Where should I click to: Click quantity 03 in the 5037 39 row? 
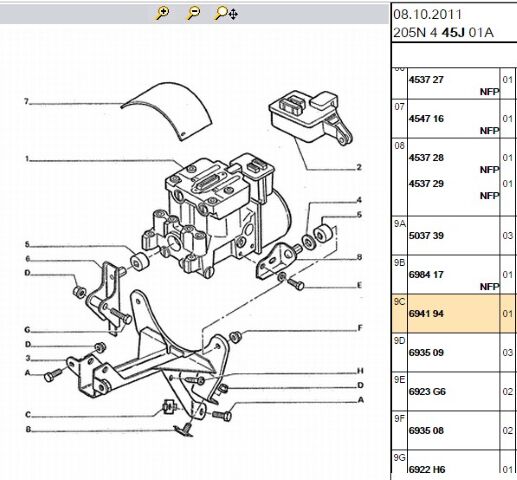(507, 236)
